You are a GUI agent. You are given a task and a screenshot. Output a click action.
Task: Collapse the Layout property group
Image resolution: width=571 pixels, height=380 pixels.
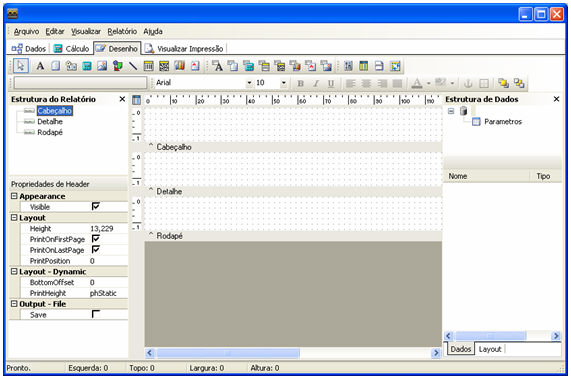14,217
